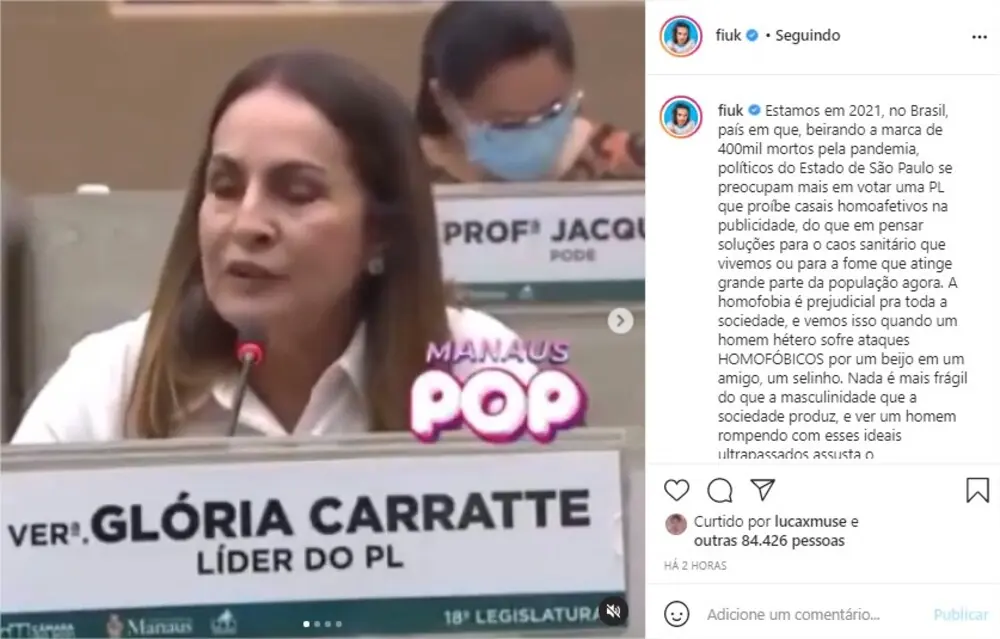
Task: Save the post with the bookmark icon
Action: point(977,490)
